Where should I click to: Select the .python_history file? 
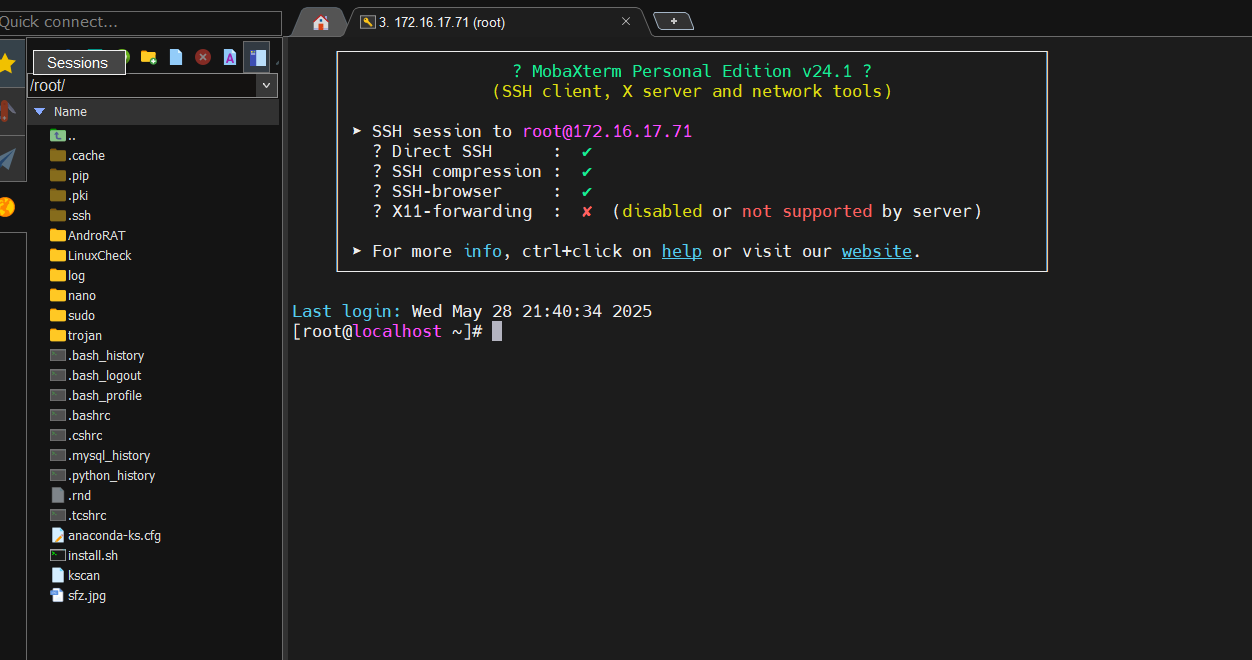103,475
